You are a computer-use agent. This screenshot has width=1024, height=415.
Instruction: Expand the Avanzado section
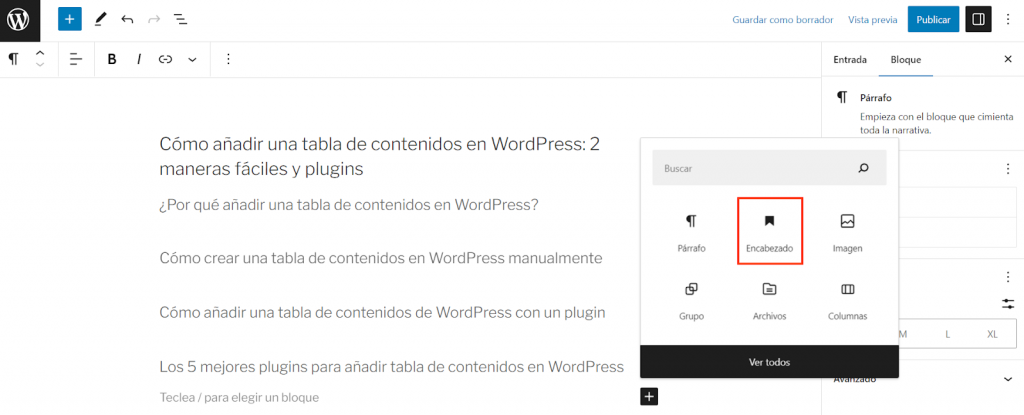[x=1006, y=379]
